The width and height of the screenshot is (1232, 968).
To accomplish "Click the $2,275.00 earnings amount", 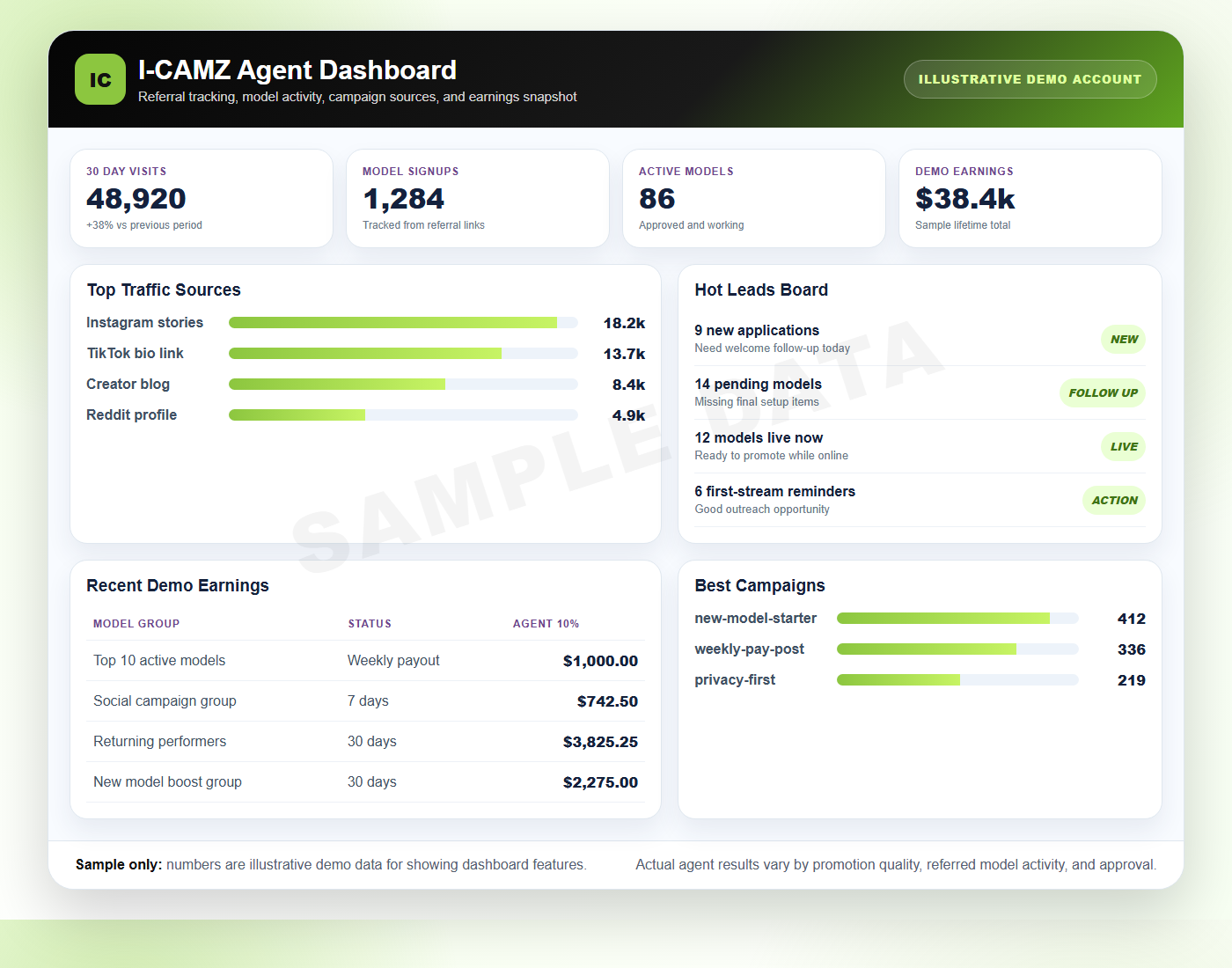I will (x=600, y=782).
